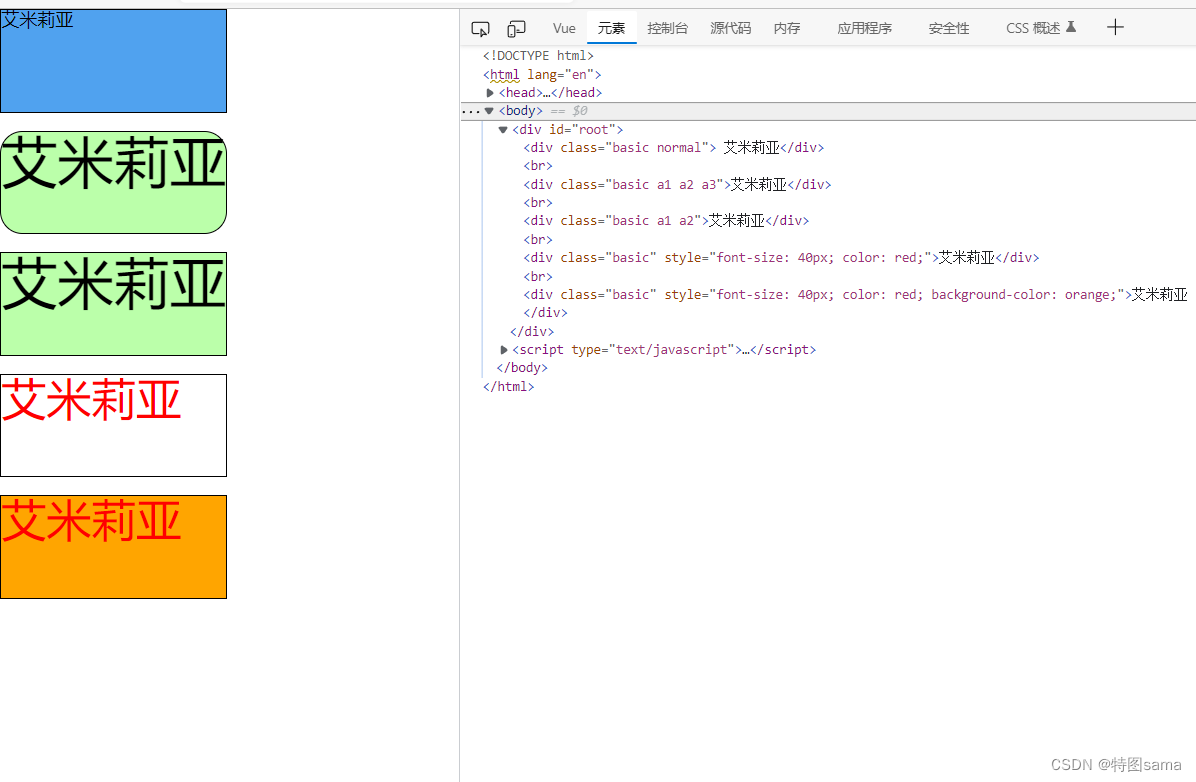The image size is (1196, 782).
Task: Select the DOCTYPE html line
Action: [538, 56]
